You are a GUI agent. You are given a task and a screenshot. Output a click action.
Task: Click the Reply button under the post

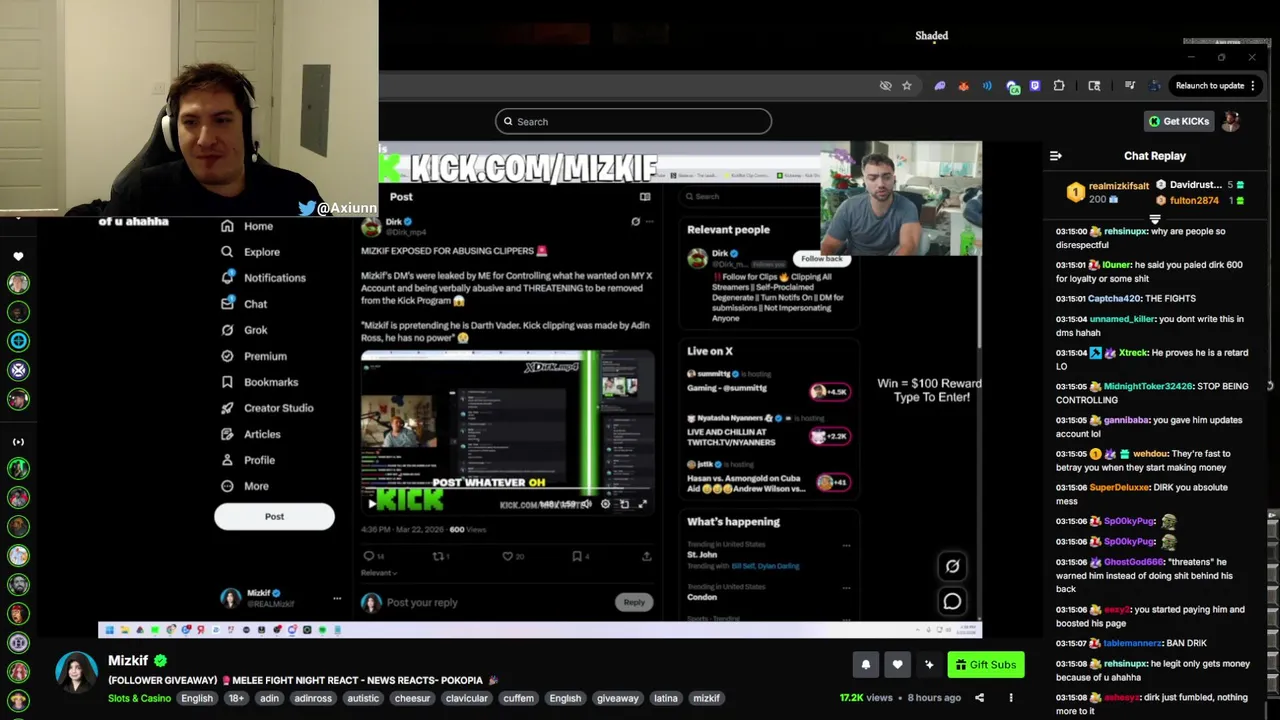[634, 602]
